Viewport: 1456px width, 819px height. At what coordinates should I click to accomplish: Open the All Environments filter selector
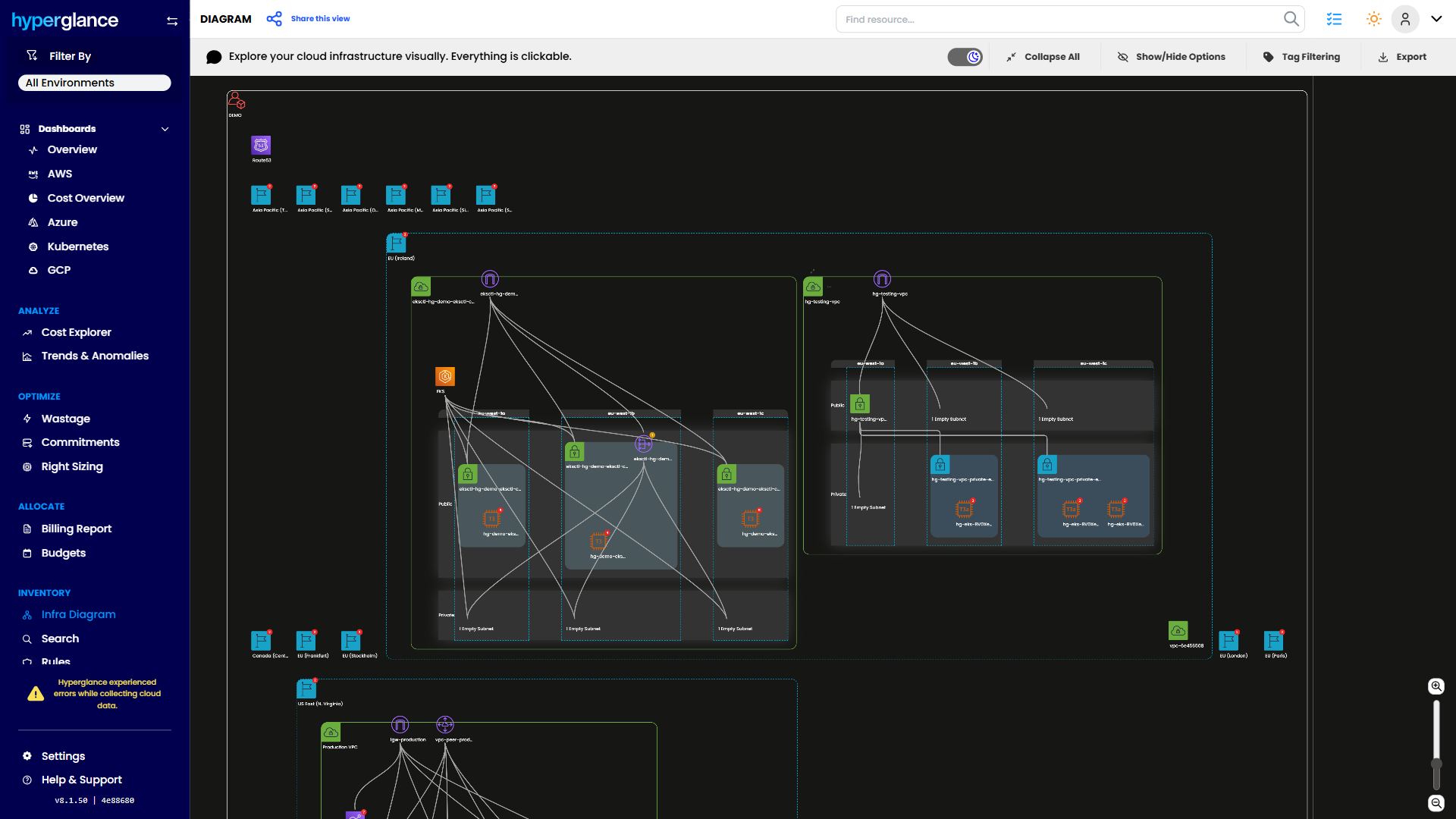click(95, 83)
